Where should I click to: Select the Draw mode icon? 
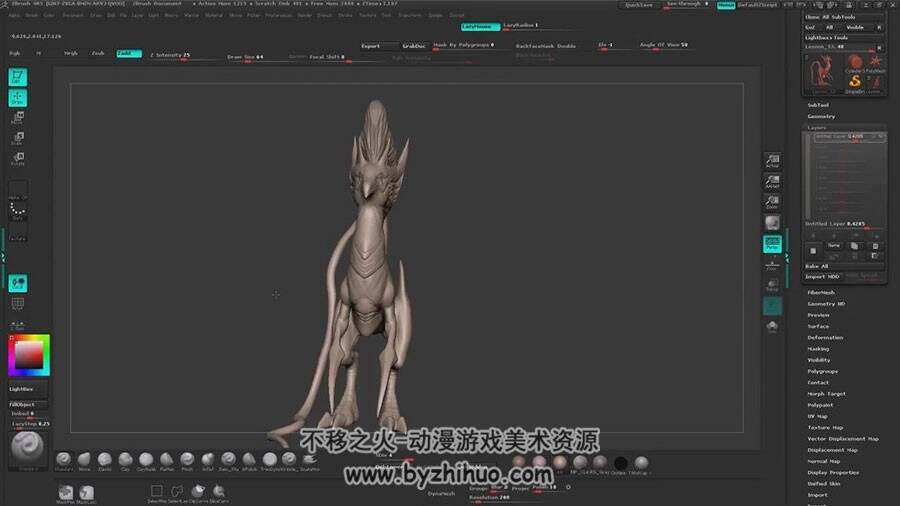click(x=17, y=98)
